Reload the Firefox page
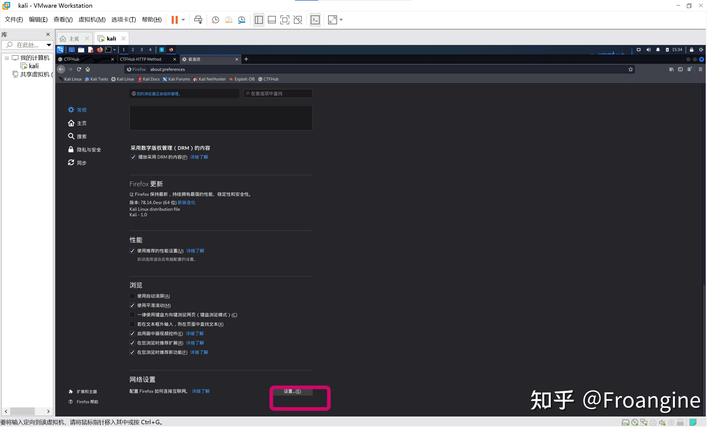 79,69
